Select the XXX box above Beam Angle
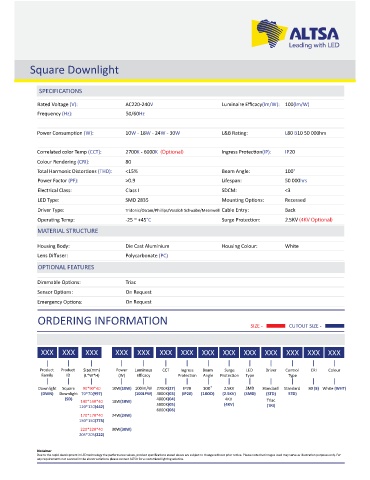This screenshot has width=370, height=480. pos(208,352)
